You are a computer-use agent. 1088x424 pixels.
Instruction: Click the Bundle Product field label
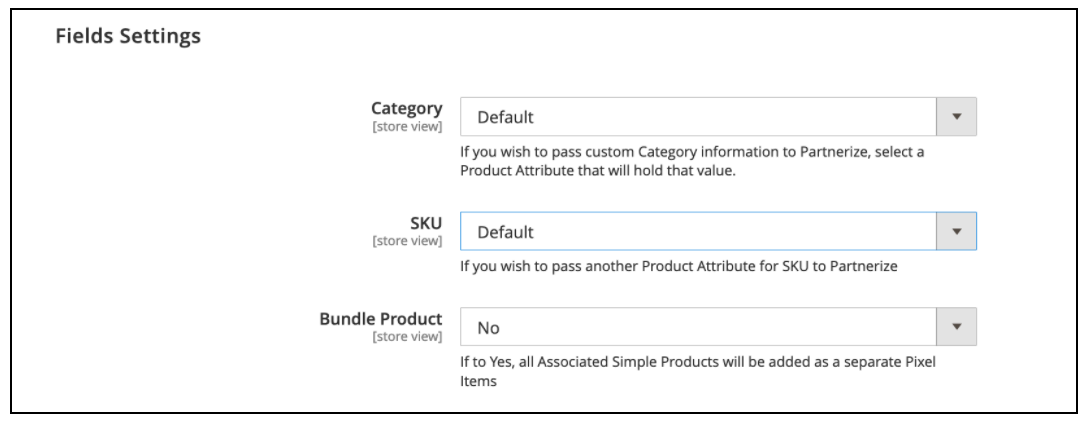click(x=381, y=319)
